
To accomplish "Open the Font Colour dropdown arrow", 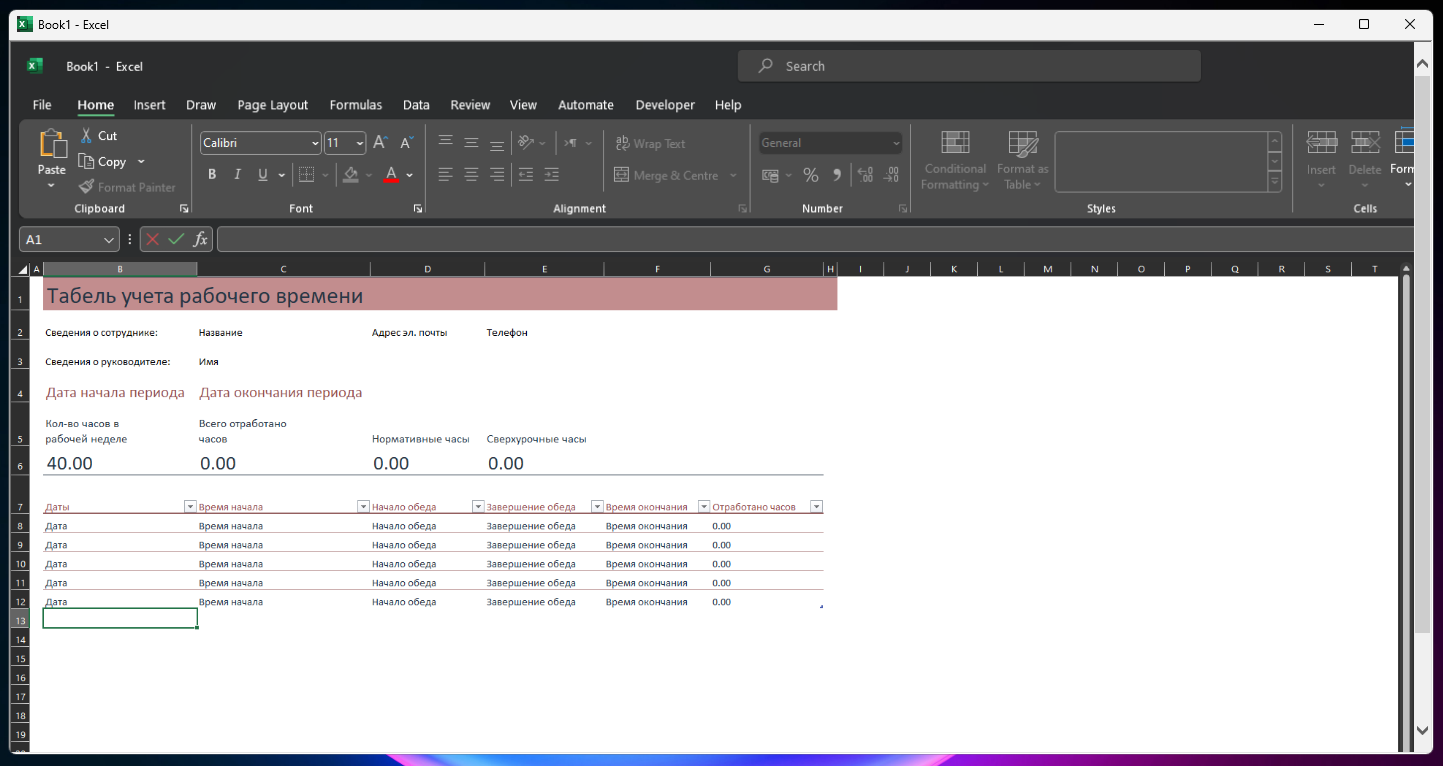I will [x=410, y=175].
